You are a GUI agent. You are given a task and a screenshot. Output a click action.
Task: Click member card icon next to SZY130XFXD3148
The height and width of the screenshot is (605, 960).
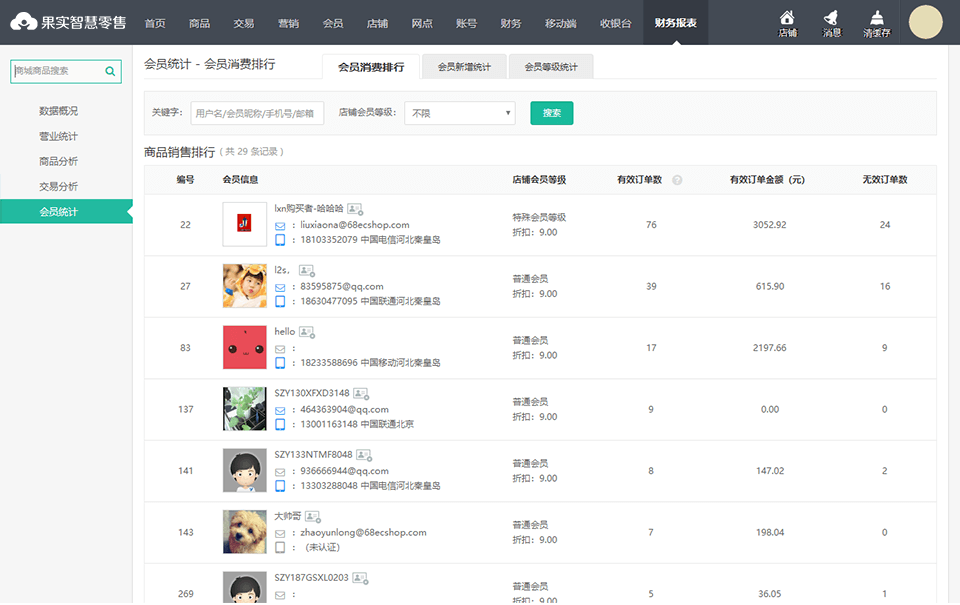360,393
